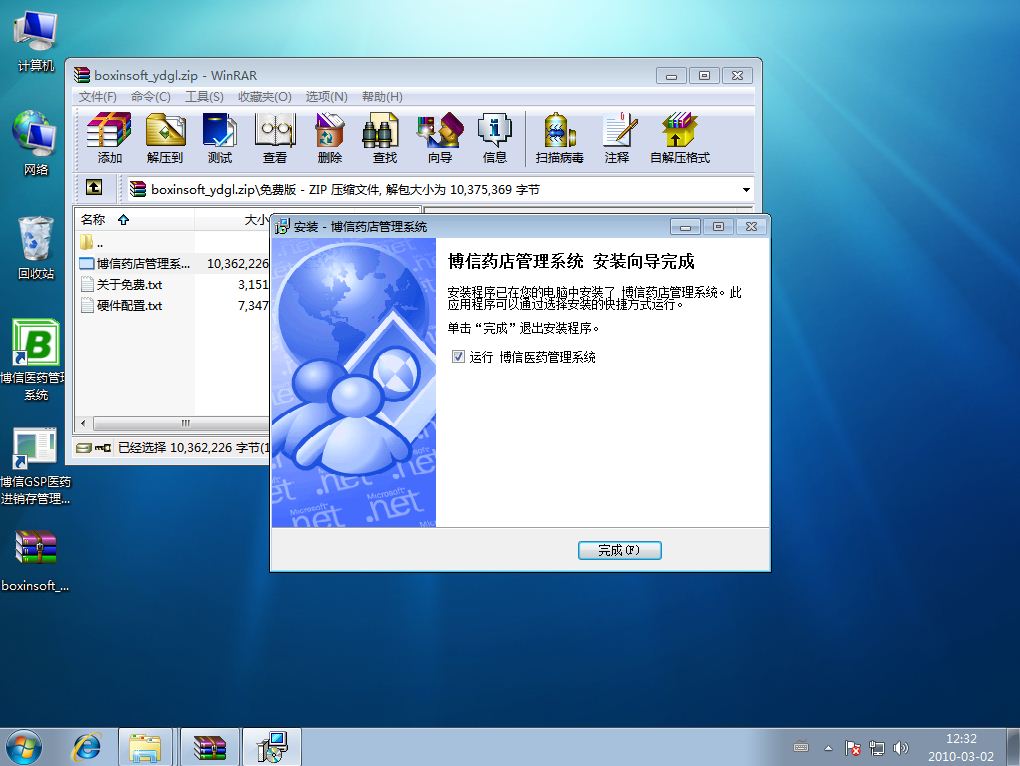Expand the archive path dropdown arrow

pos(746,189)
